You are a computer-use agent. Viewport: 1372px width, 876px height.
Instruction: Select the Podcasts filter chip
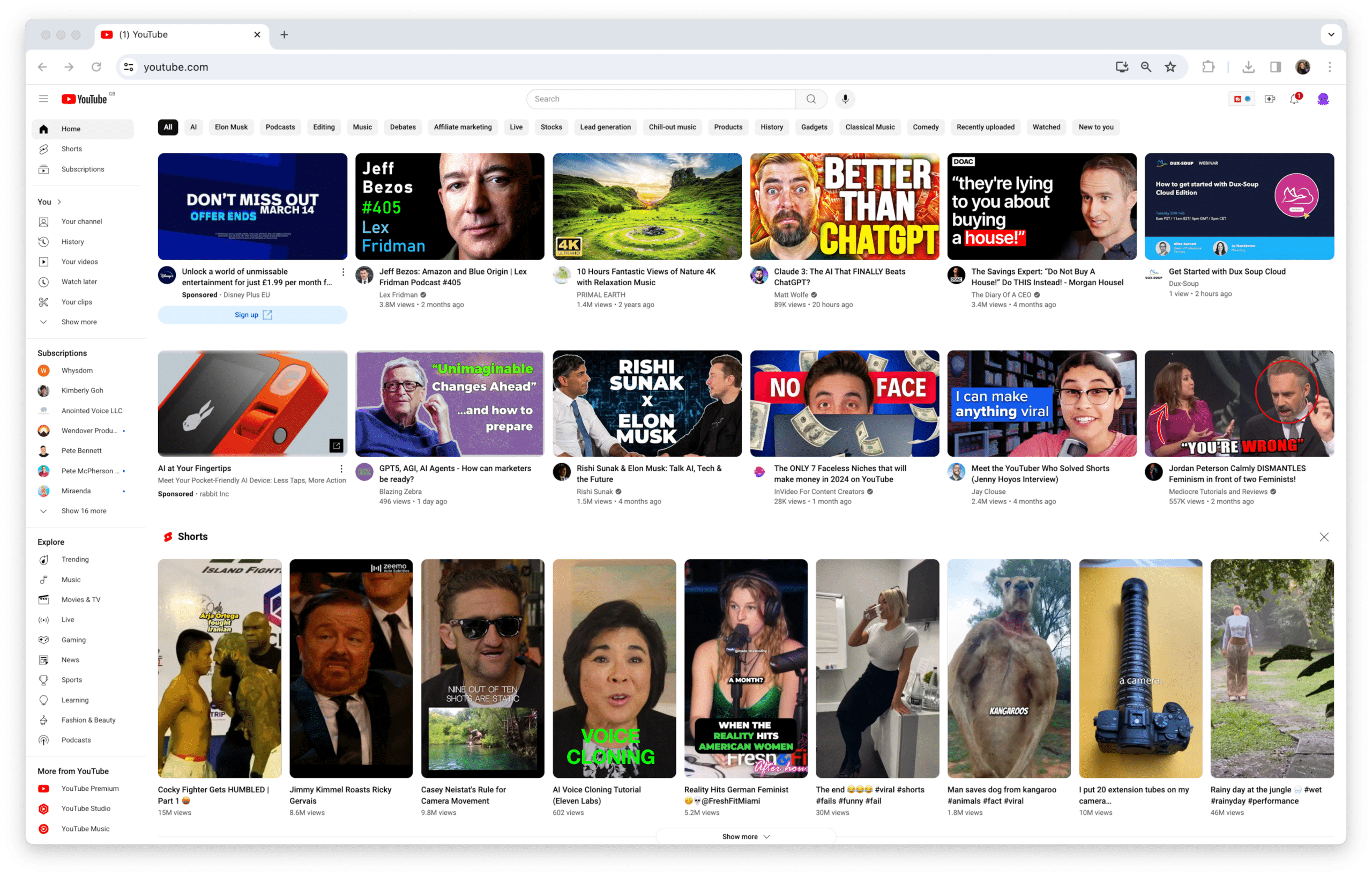coord(280,127)
